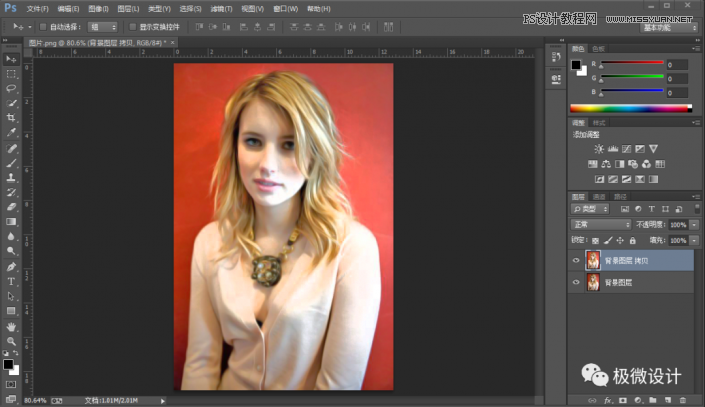Image resolution: width=705 pixels, height=407 pixels.
Task: Select the 背景图层 拷贝 layer thumbnail
Action: pos(593,260)
